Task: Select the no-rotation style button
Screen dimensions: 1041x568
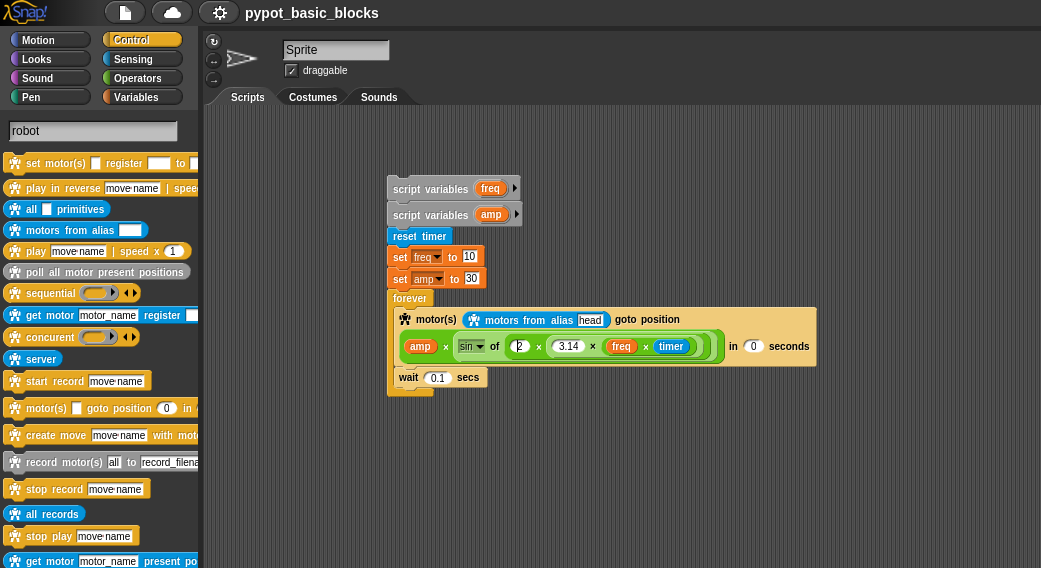Action: pos(213,79)
